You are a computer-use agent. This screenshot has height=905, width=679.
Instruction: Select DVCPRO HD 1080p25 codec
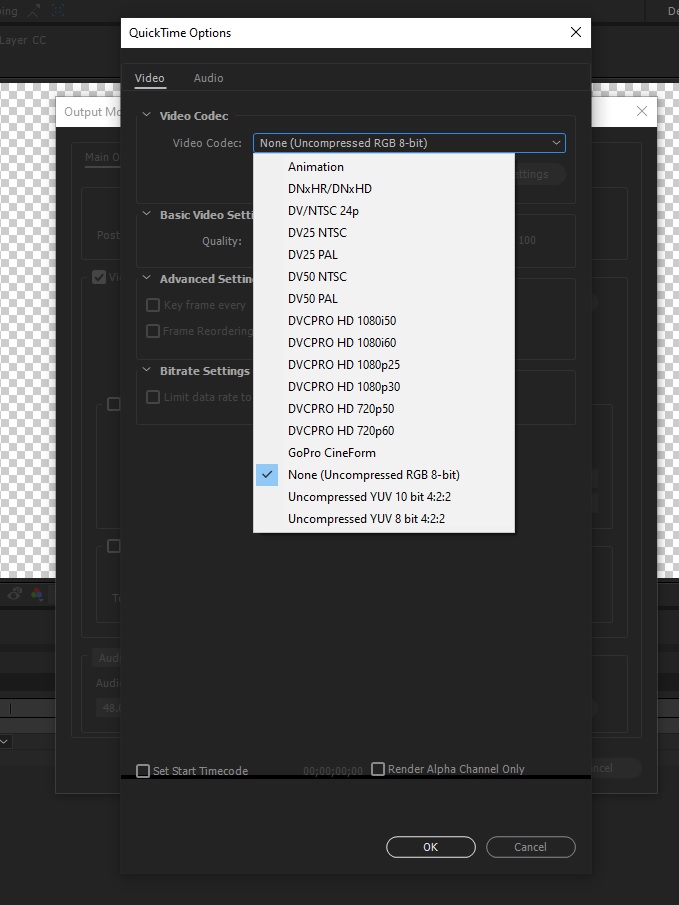tap(384, 365)
